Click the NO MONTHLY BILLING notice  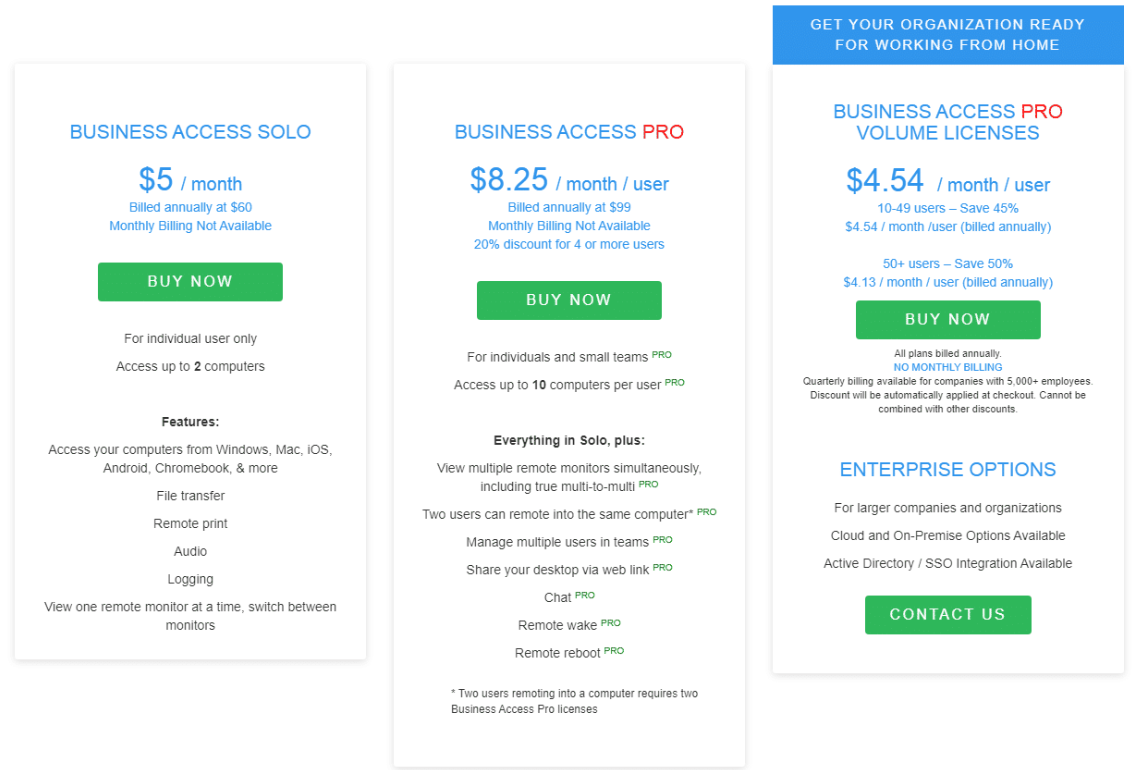pyautogui.click(x=947, y=367)
